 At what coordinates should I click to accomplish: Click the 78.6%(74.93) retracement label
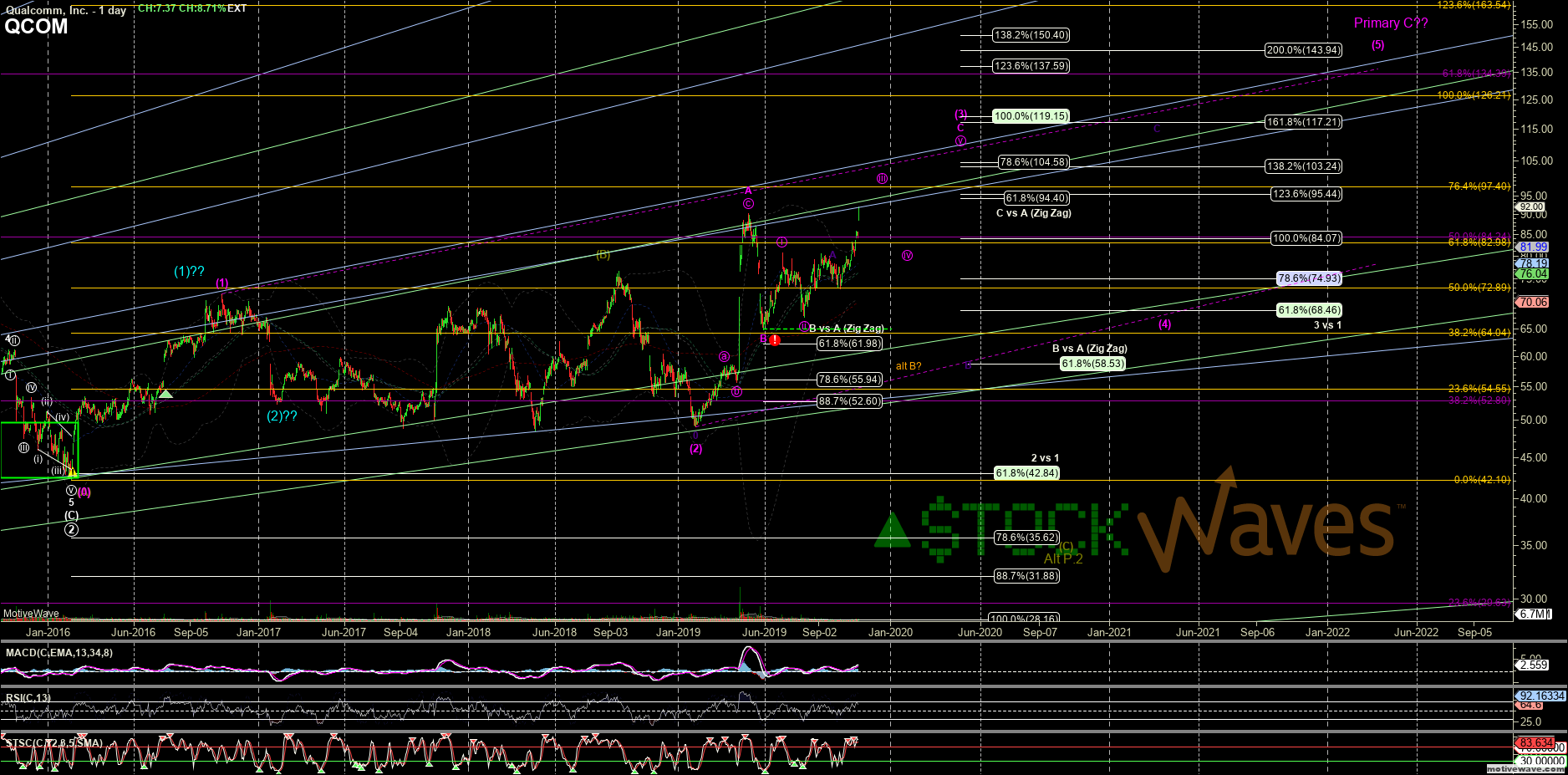click(1310, 278)
